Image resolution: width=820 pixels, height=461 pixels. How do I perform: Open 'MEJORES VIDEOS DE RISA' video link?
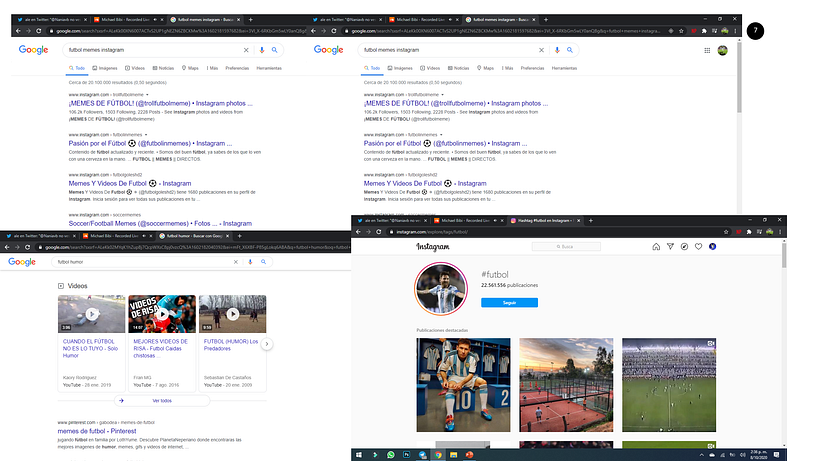[161, 348]
